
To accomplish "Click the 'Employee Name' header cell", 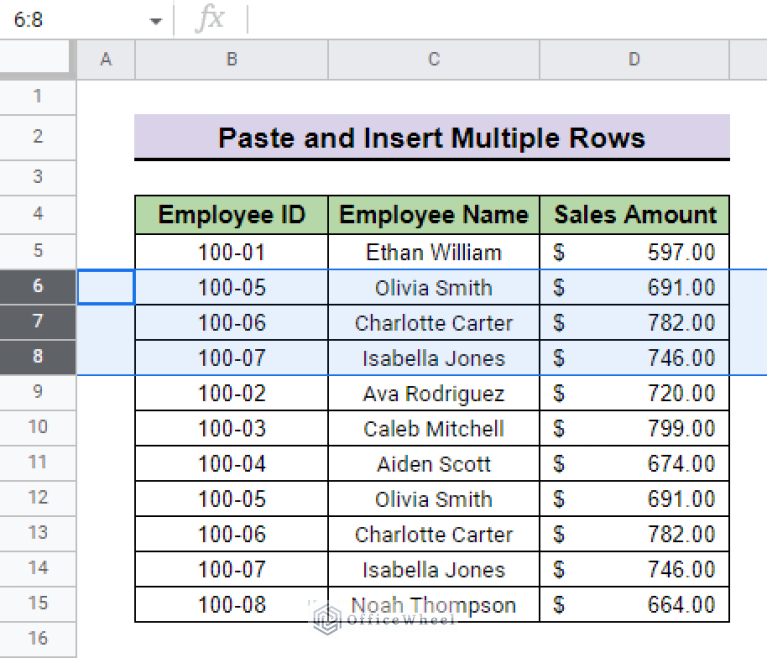I will (434, 215).
